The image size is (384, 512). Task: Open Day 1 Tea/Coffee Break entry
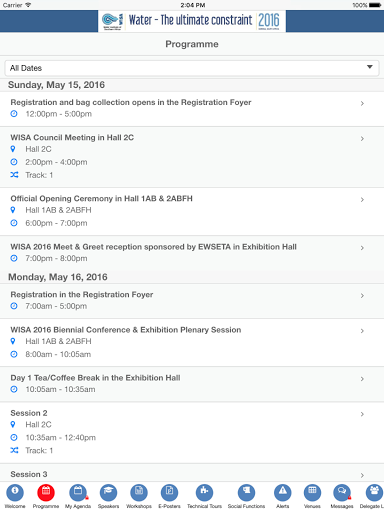point(192,384)
